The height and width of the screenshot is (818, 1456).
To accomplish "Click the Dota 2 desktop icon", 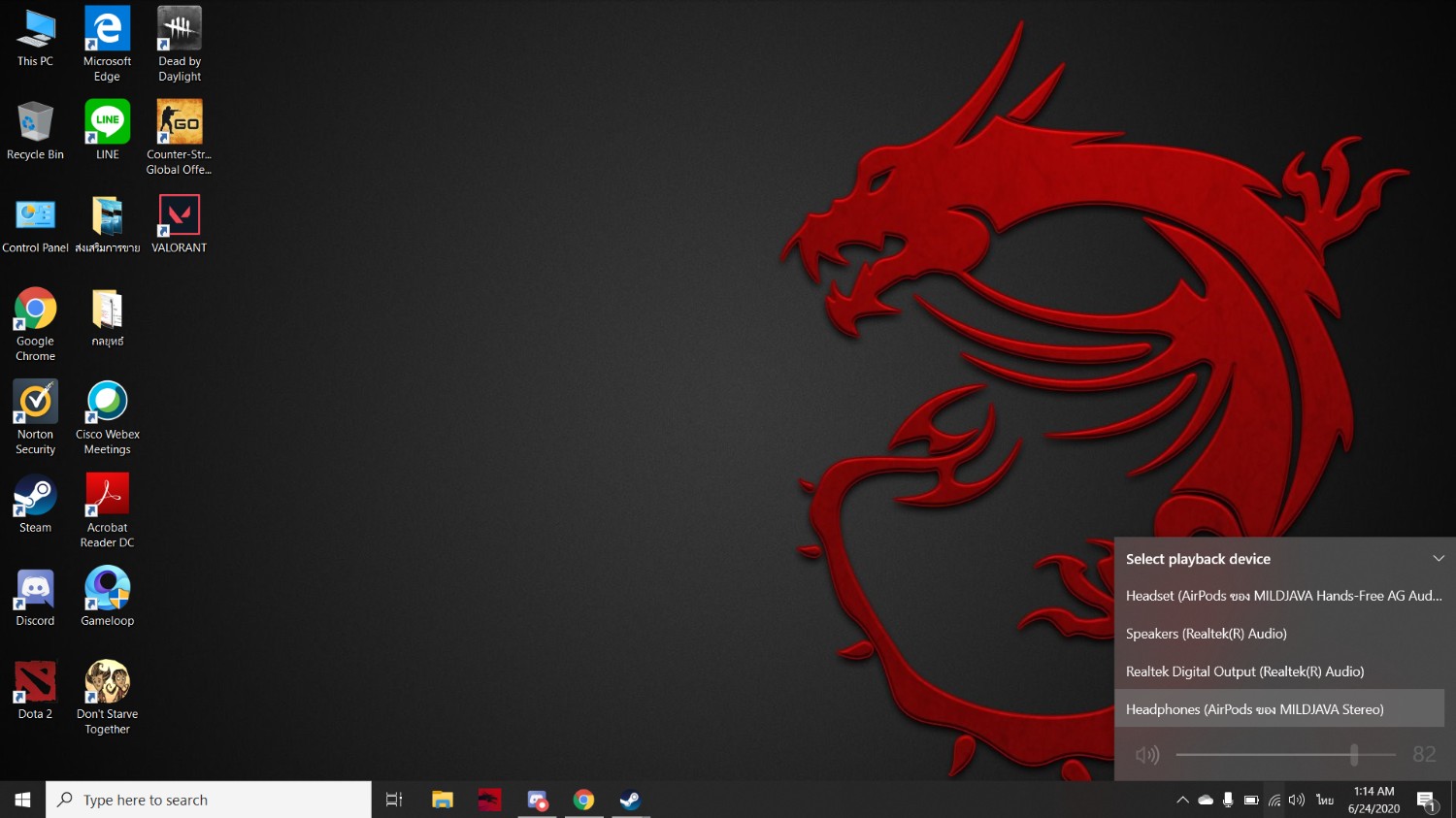I will coord(35,690).
